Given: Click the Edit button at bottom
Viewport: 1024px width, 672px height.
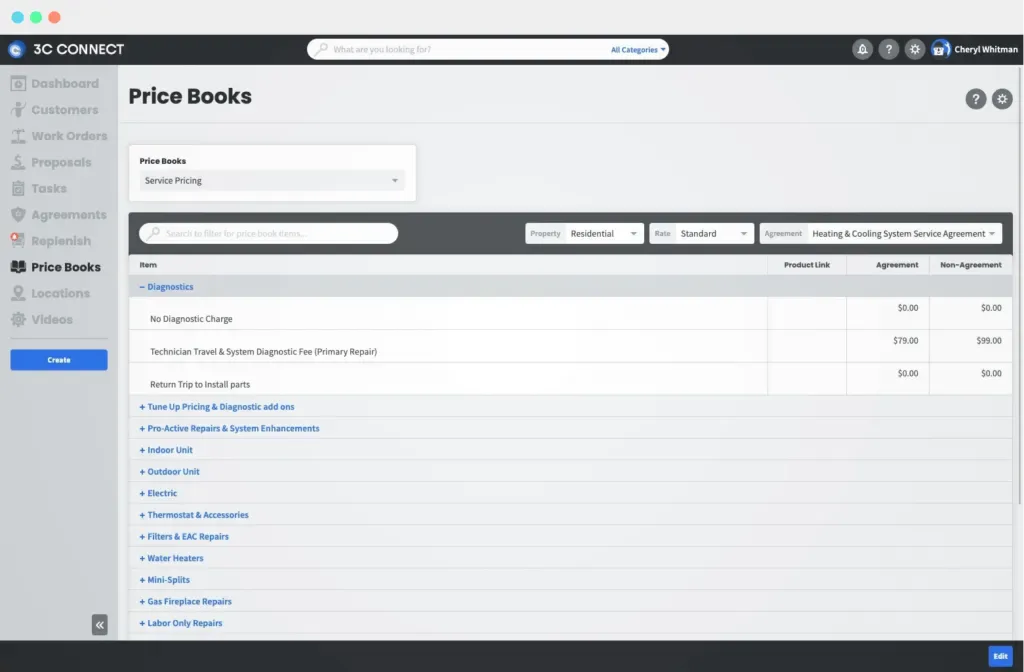Looking at the screenshot, I should pos(1000,656).
